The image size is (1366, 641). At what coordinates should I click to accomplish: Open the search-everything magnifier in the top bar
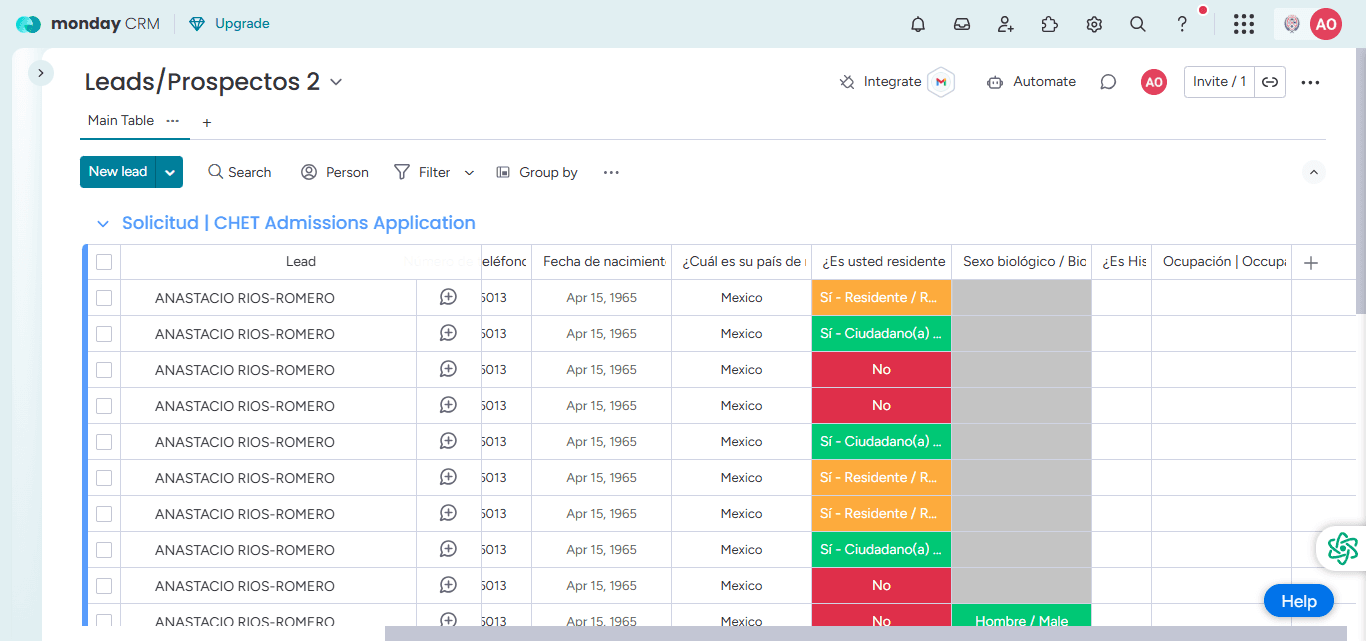(1138, 24)
